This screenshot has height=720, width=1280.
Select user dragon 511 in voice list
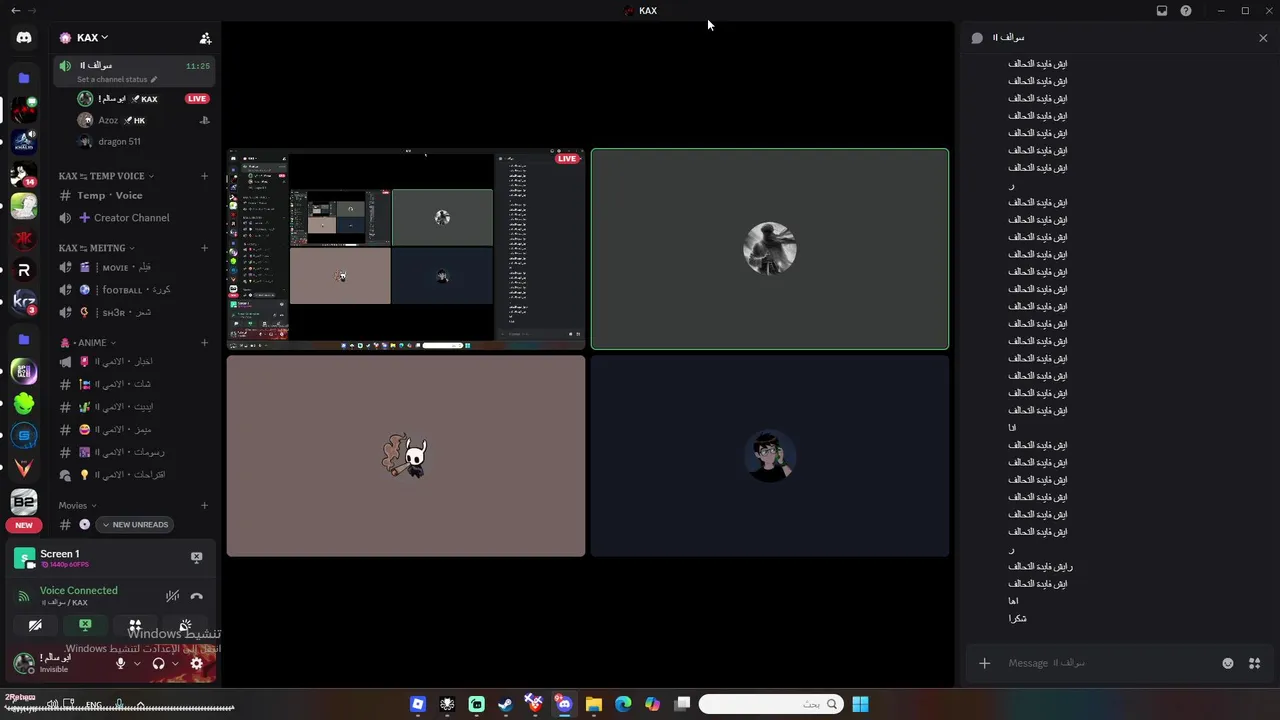click(x=145, y=142)
